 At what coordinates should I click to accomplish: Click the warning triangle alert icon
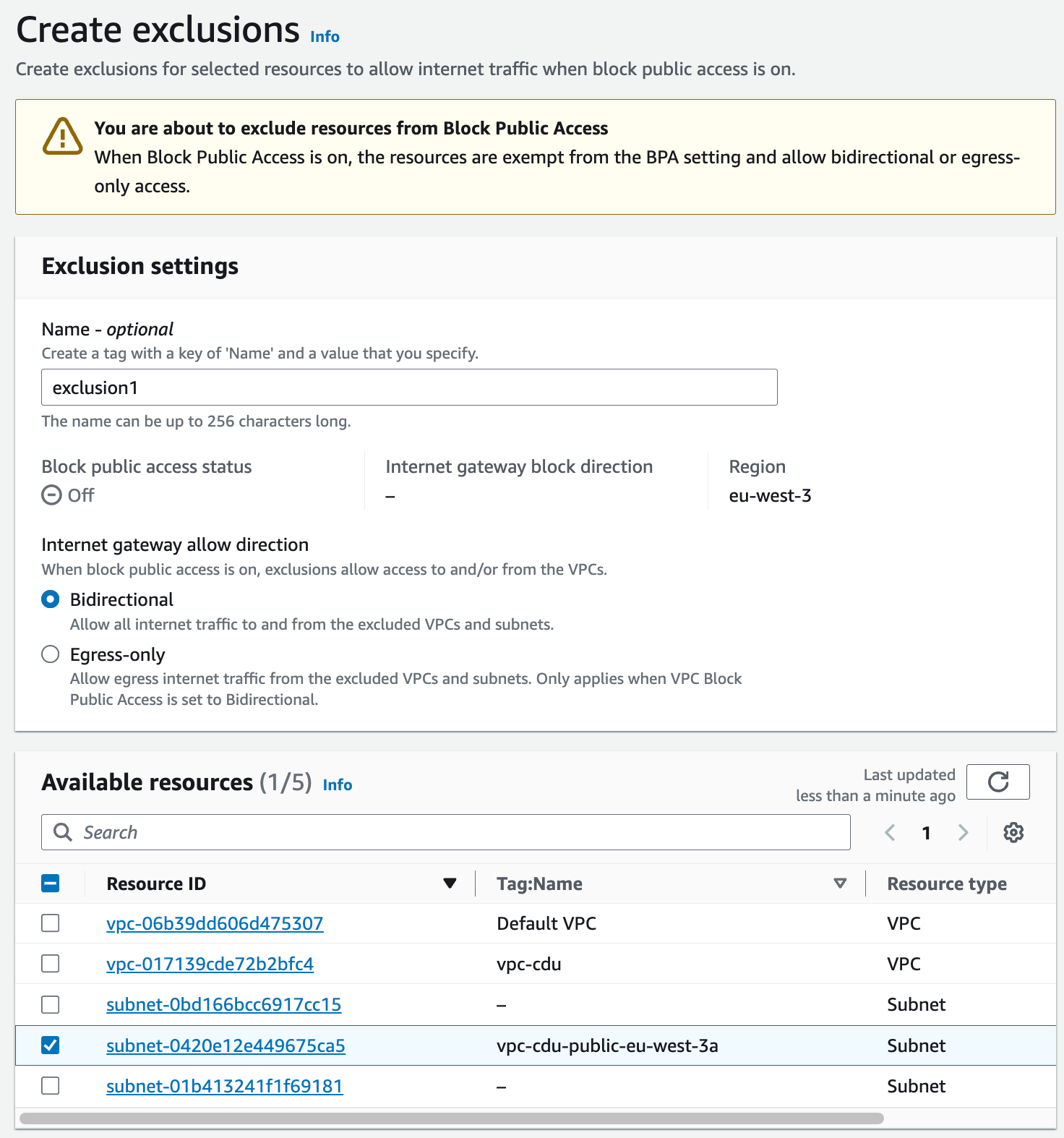pos(63,136)
